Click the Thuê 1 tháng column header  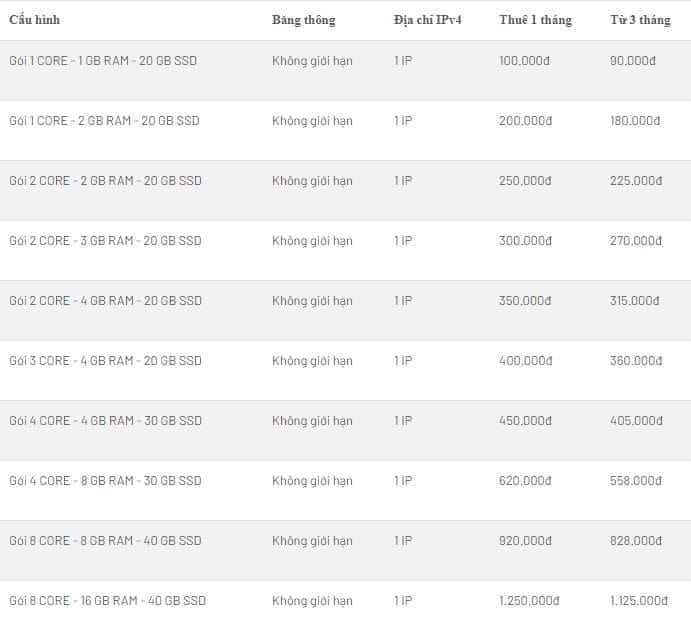point(535,20)
